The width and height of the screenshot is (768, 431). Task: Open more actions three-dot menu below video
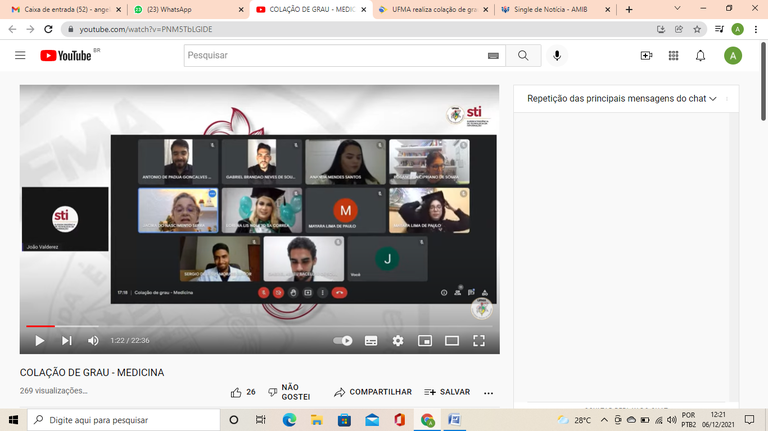(488, 392)
